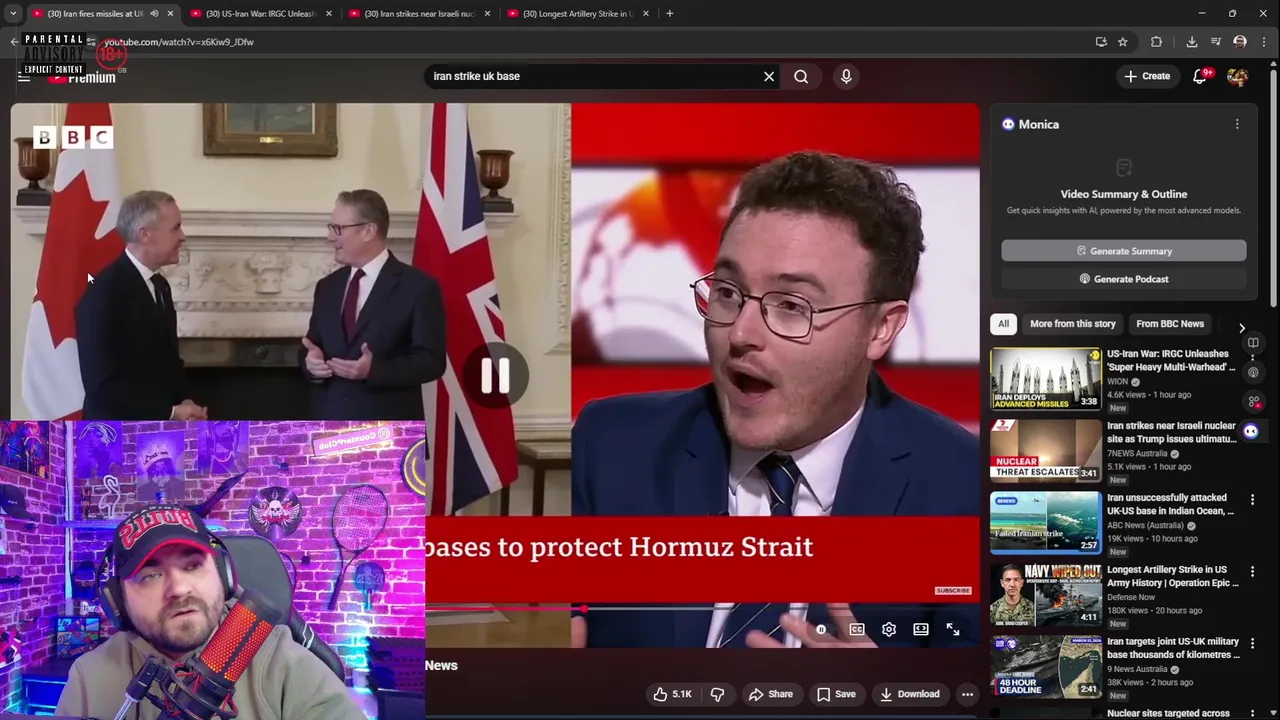Open options for the Longest Artillery Strike video
Image resolution: width=1280 pixels, height=720 pixels.
[1252, 571]
